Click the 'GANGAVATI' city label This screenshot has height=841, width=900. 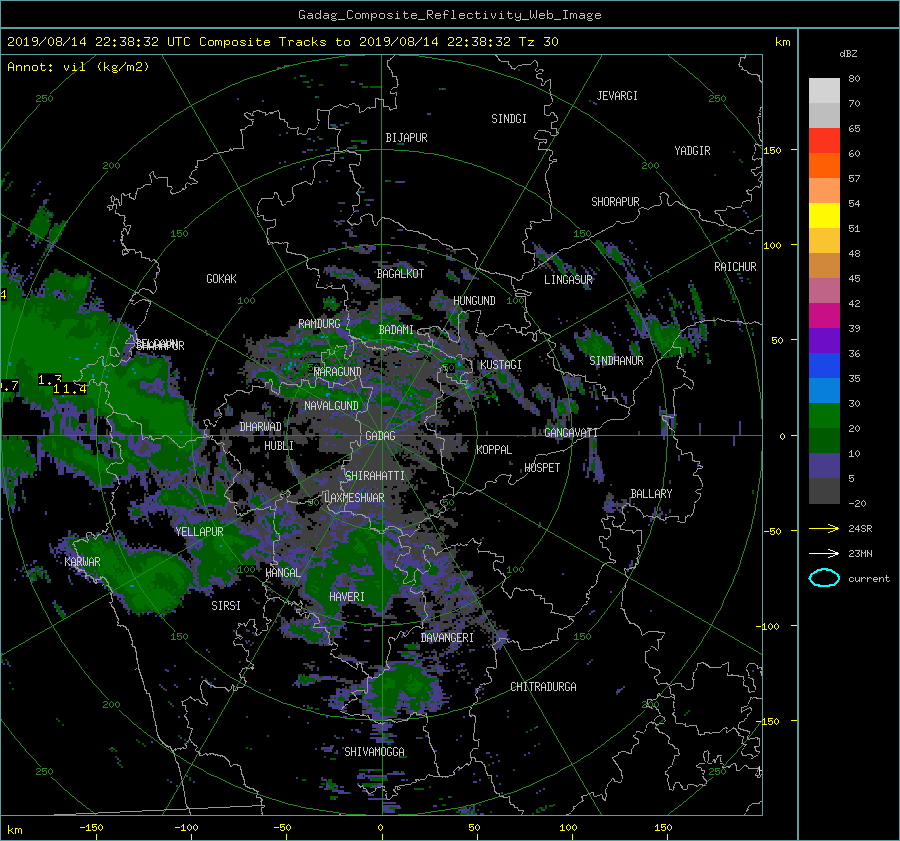(571, 433)
